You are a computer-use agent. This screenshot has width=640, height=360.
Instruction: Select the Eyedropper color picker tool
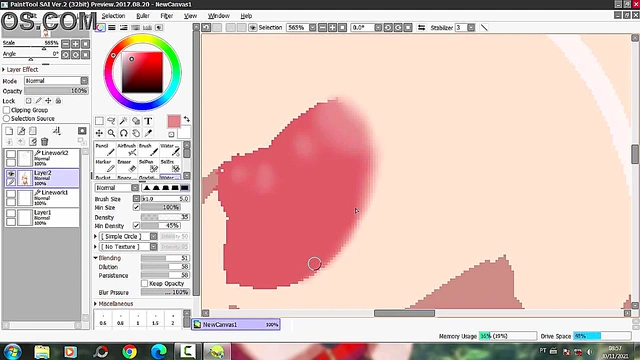[148, 133]
